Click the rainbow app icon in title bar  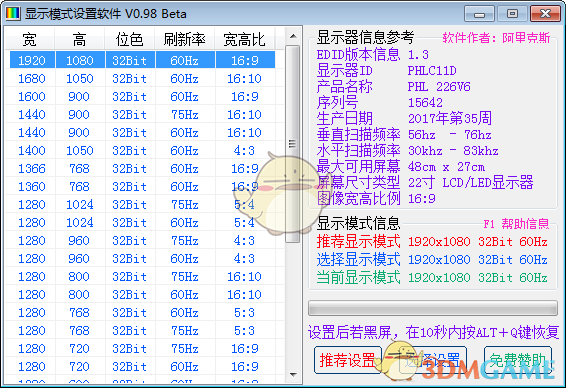point(13,13)
